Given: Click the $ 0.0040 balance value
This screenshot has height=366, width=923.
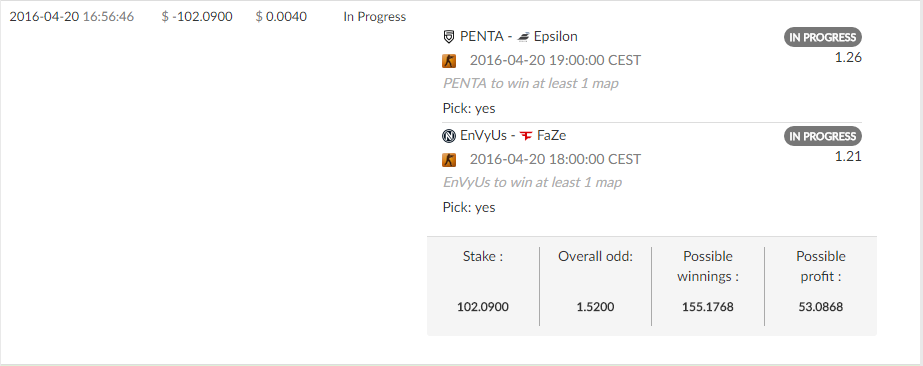Looking at the screenshot, I should [281, 16].
